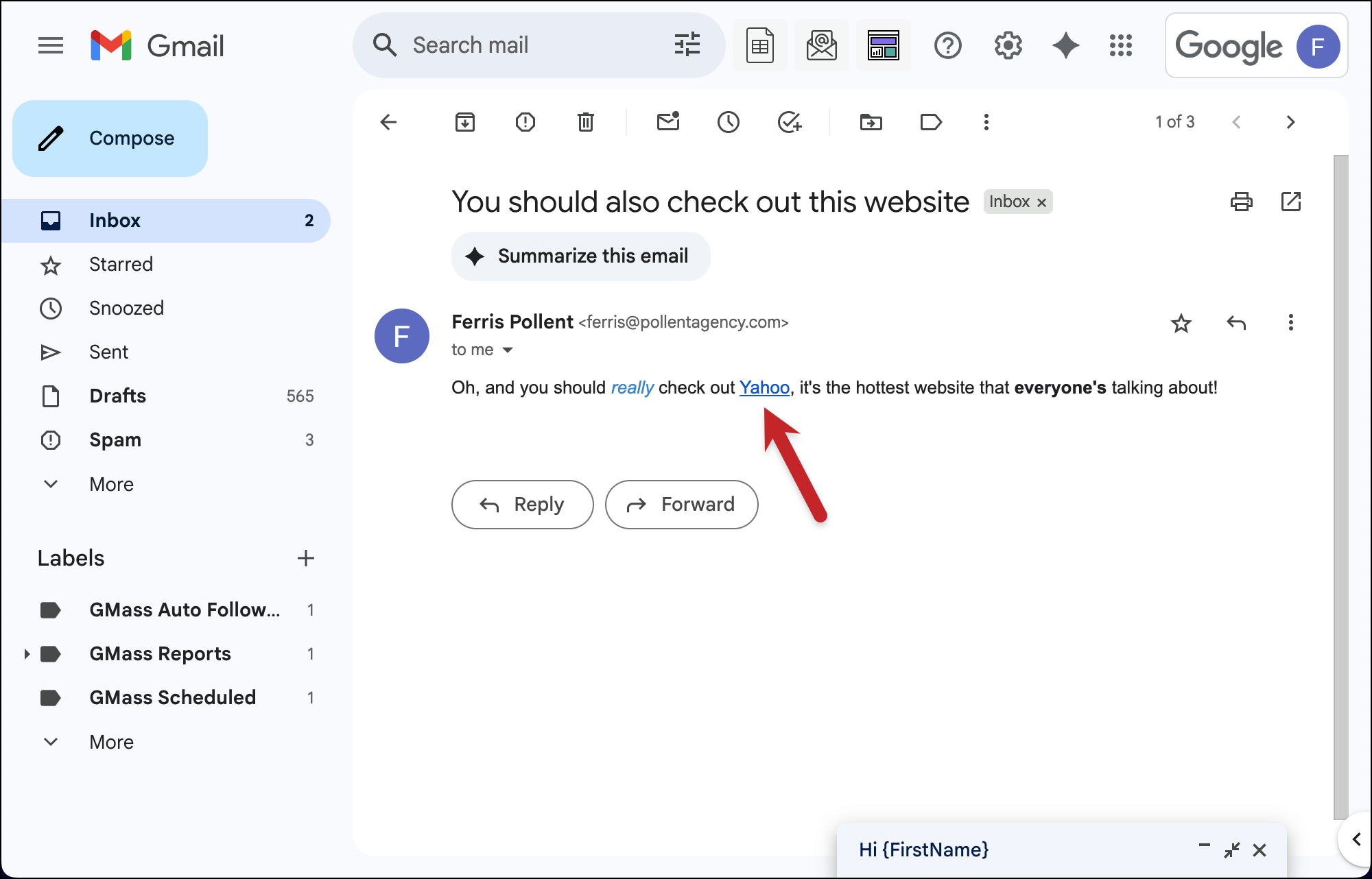Click the Yahoo hyperlink in email

coord(764,387)
